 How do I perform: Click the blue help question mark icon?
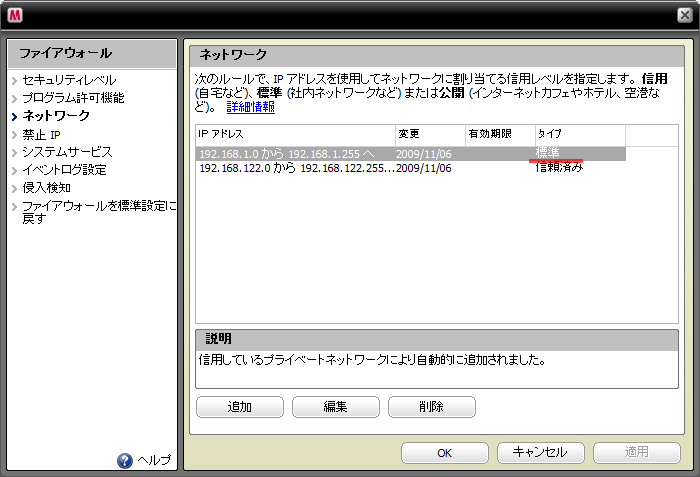125,461
